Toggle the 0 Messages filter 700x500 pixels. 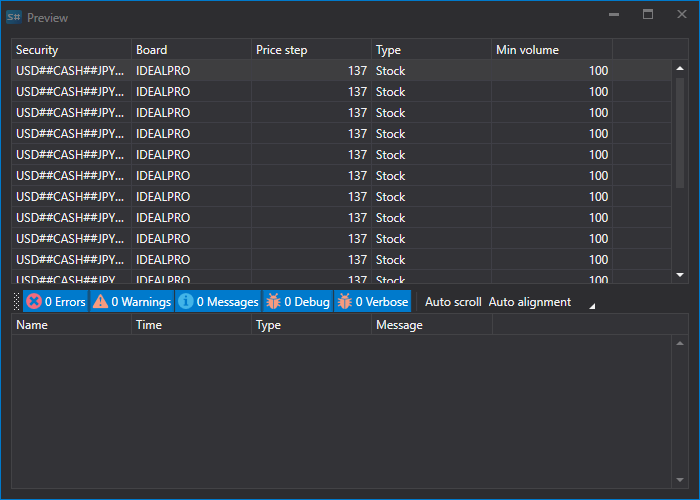218,302
